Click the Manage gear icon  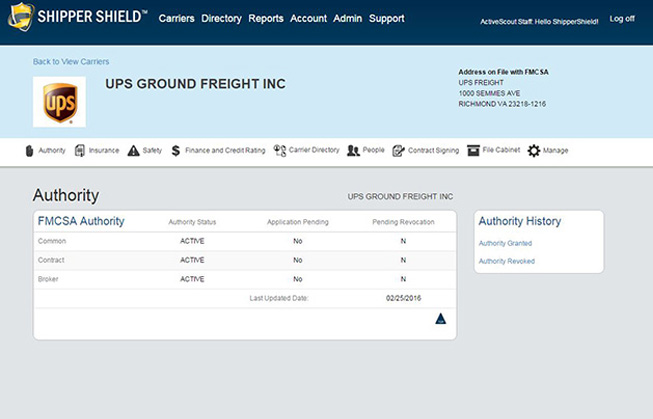[534, 151]
